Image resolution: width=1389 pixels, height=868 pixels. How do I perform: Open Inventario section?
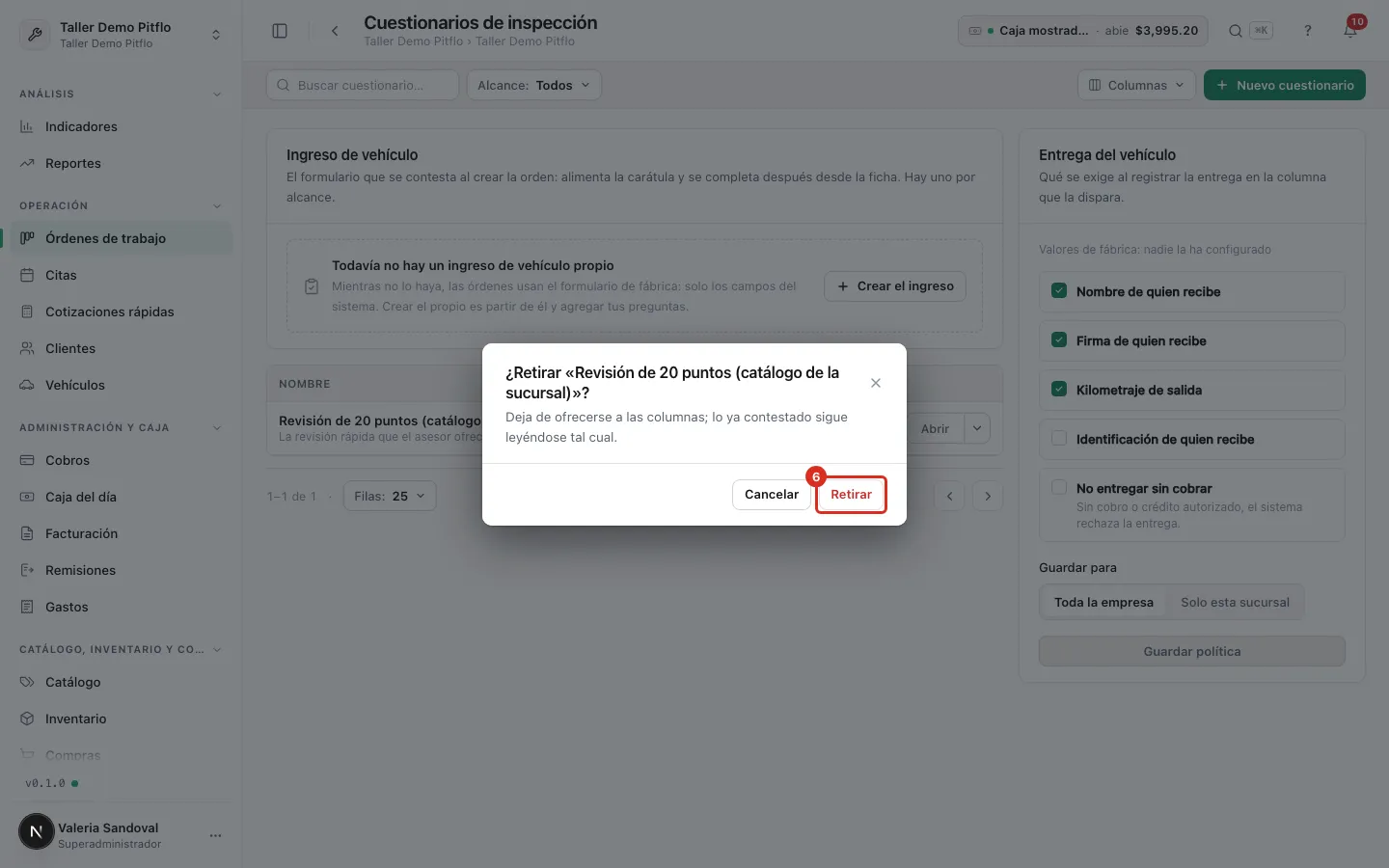[121, 719]
